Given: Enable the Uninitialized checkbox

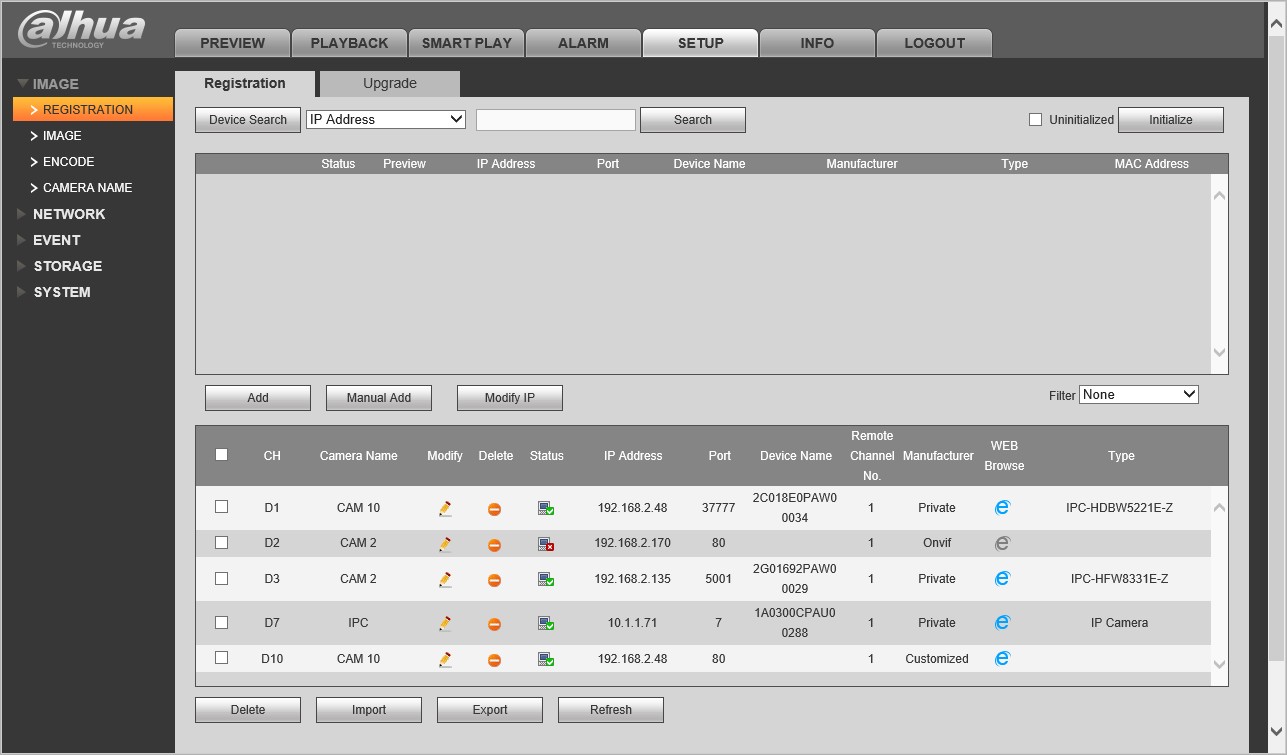Looking at the screenshot, I should (x=1036, y=120).
